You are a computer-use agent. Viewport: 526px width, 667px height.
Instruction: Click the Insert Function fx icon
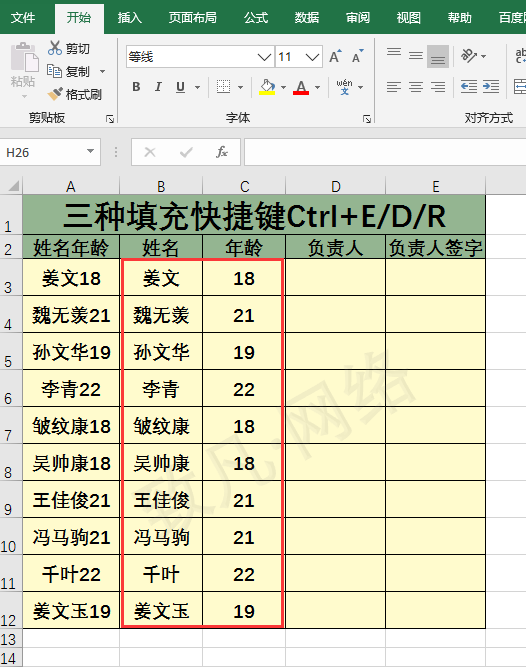pos(222,152)
